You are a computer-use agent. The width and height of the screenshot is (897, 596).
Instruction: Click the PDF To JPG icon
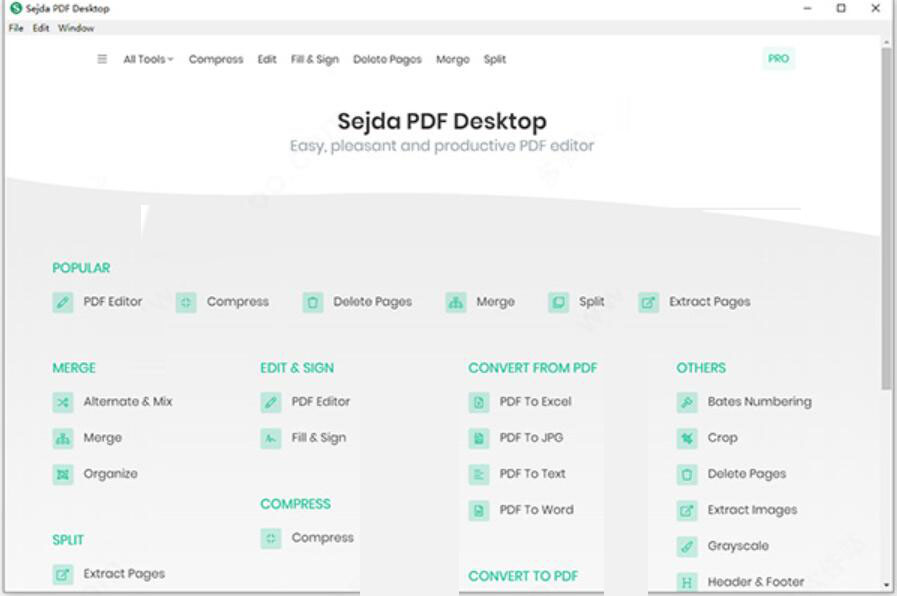479,438
